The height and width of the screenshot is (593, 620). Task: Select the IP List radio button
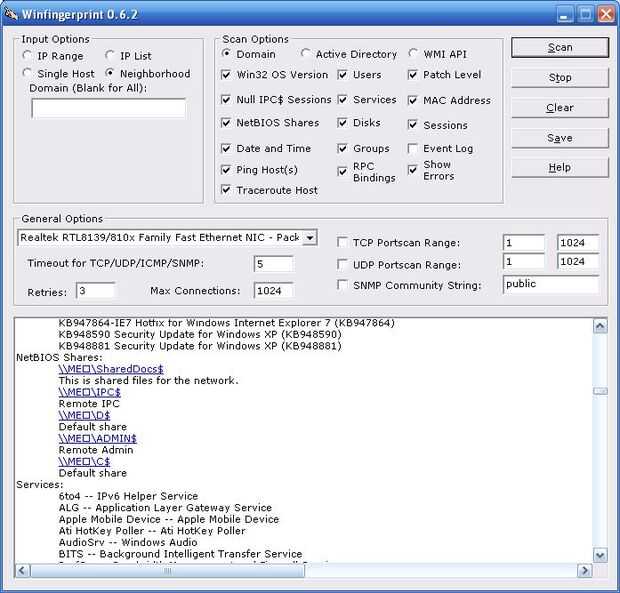[110, 55]
